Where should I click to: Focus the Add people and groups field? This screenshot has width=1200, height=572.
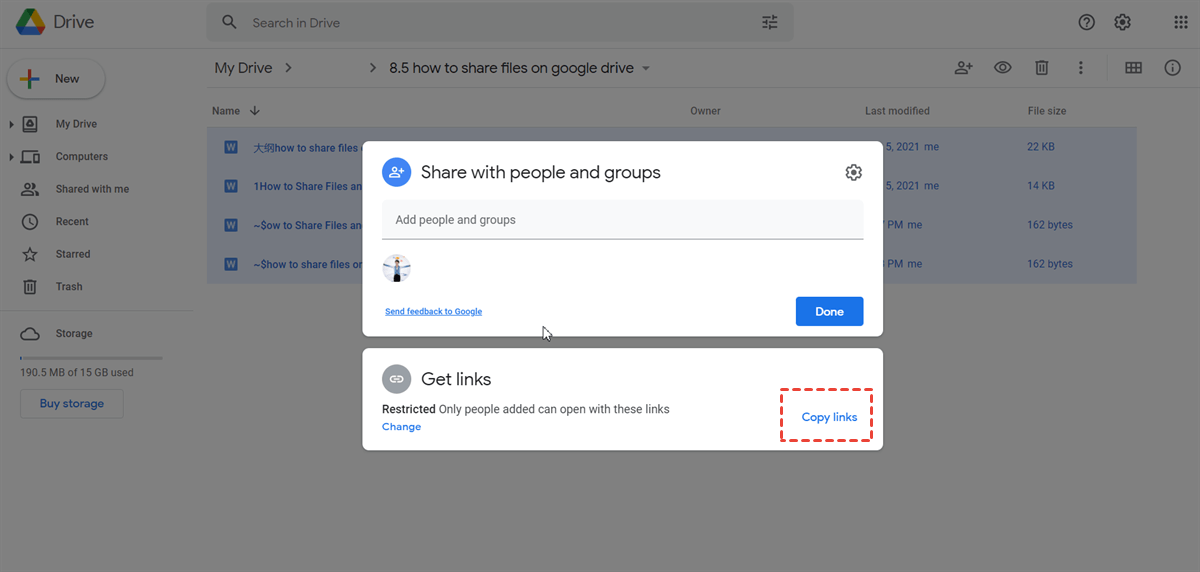[x=622, y=220]
